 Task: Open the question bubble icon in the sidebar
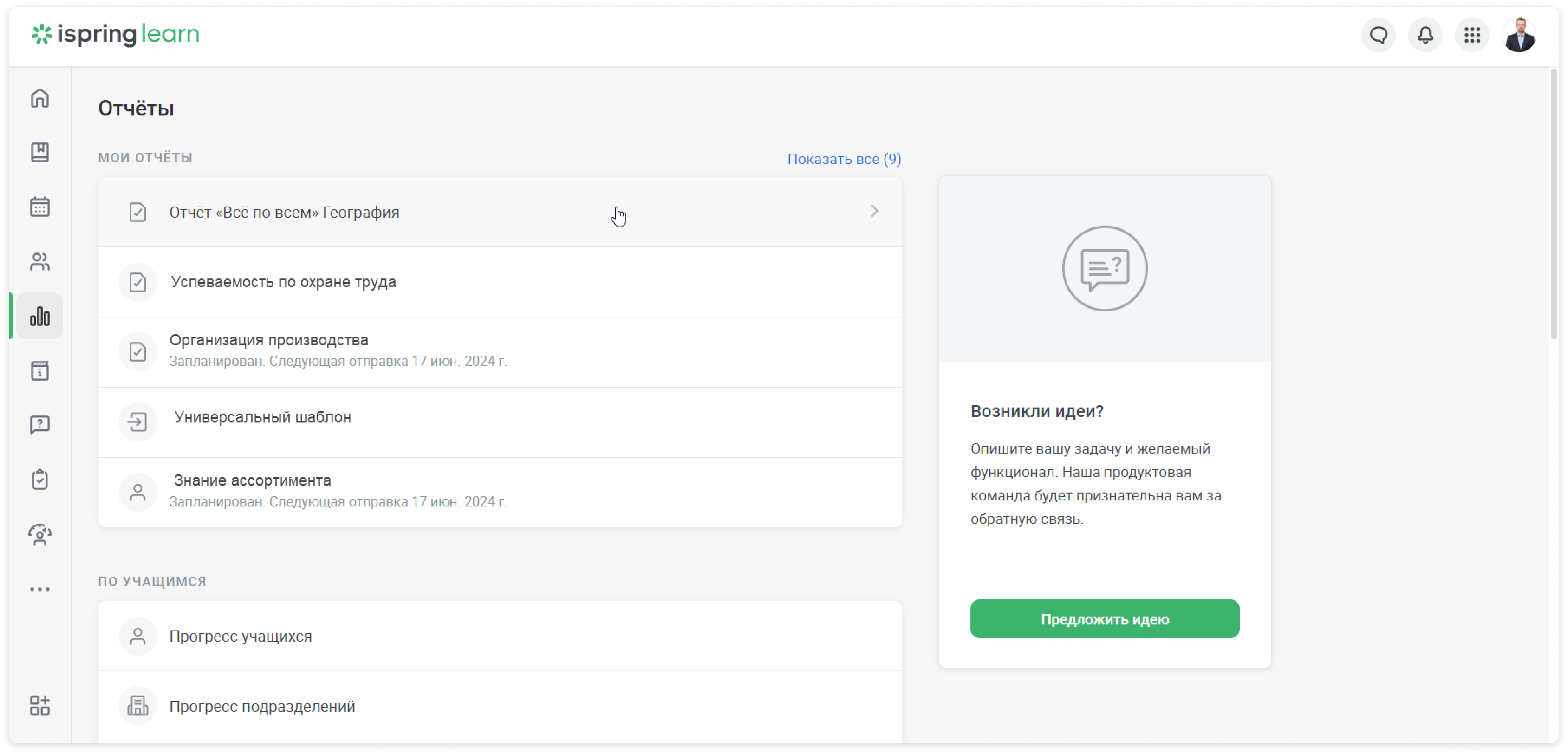coord(40,425)
